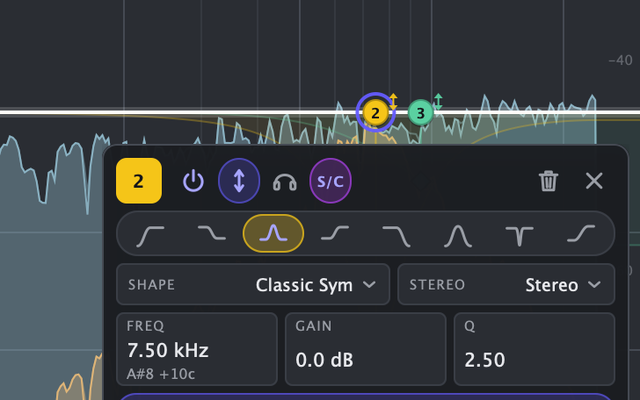Solo the band with headphones icon
This screenshot has height=400, width=640.
[284, 182]
